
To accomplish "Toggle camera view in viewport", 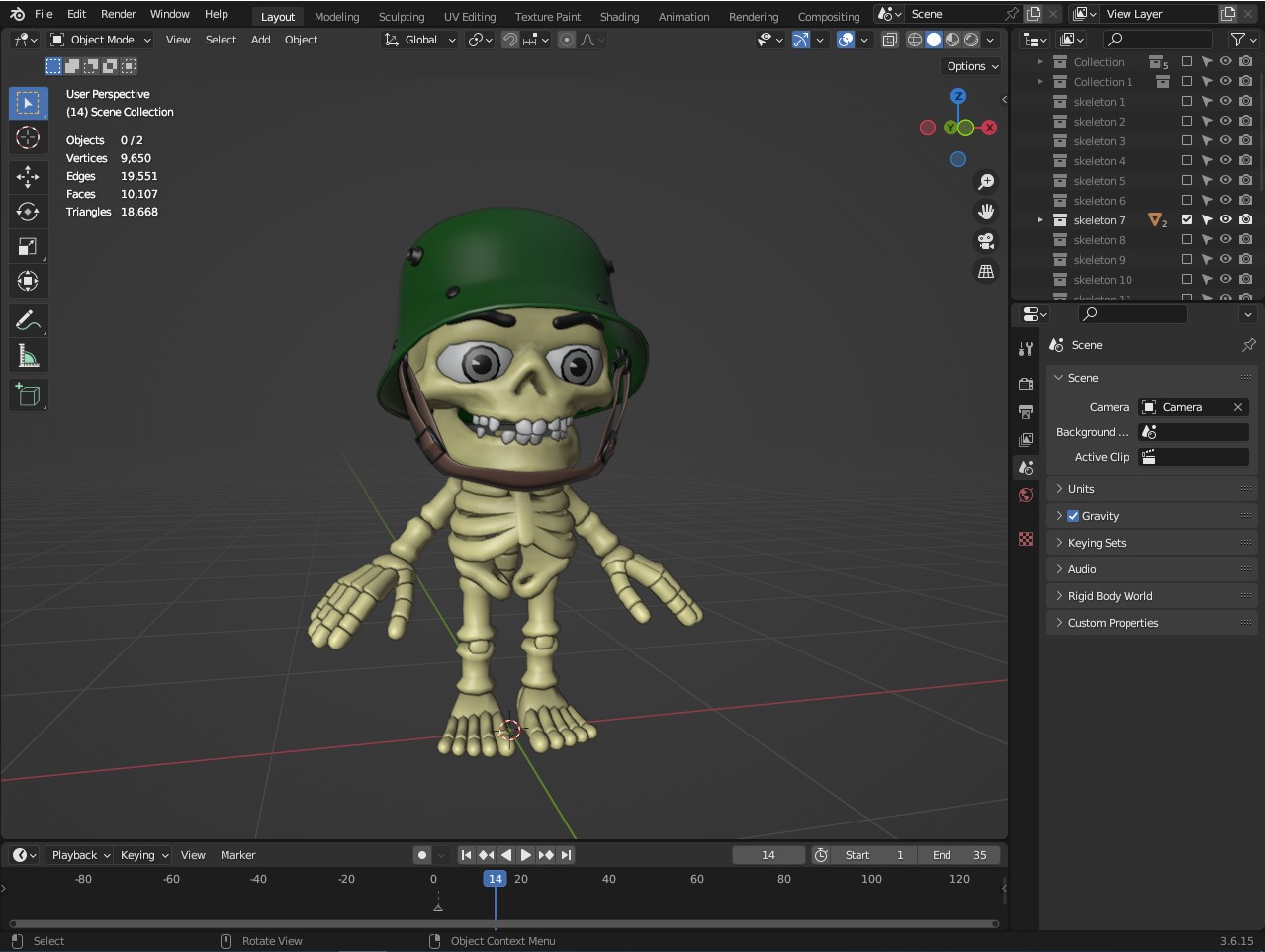I will pos(985,241).
